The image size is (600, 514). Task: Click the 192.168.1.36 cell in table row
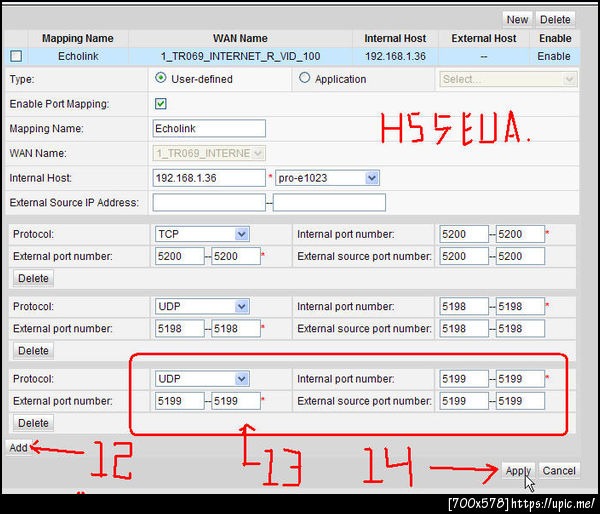(395, 56)
